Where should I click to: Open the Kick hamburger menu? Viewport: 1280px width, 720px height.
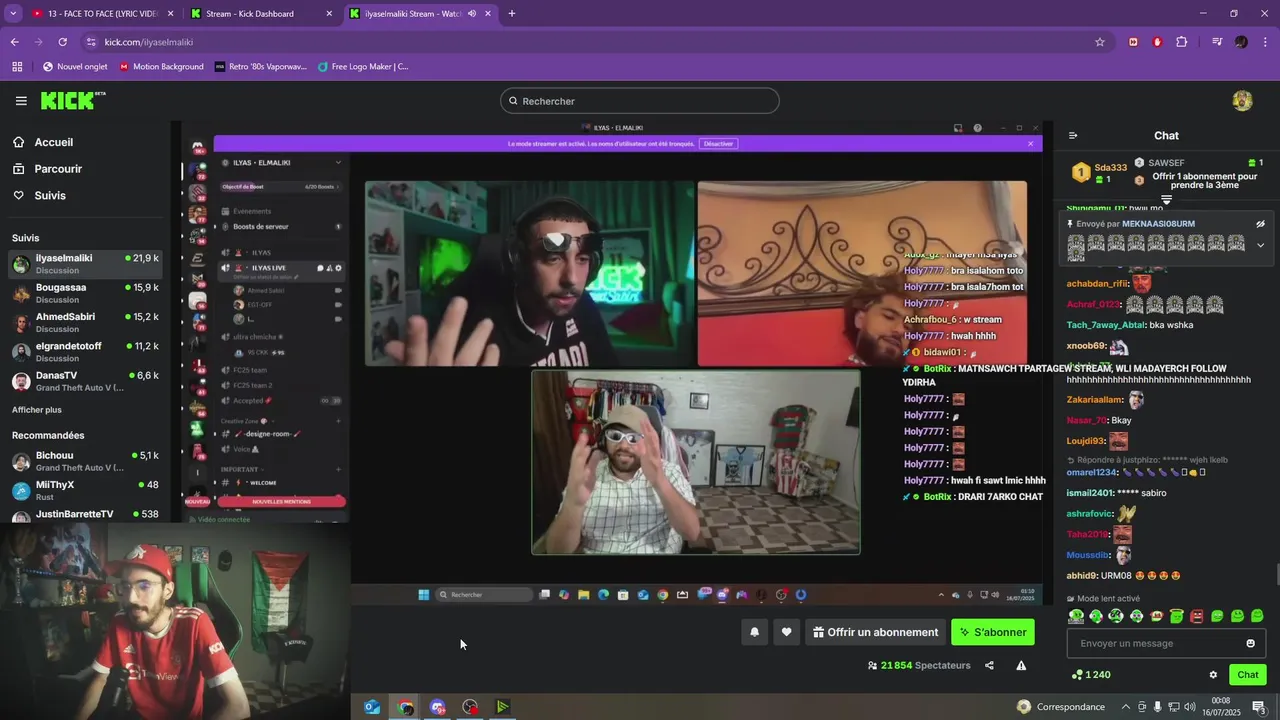click(x=21, y=101)
